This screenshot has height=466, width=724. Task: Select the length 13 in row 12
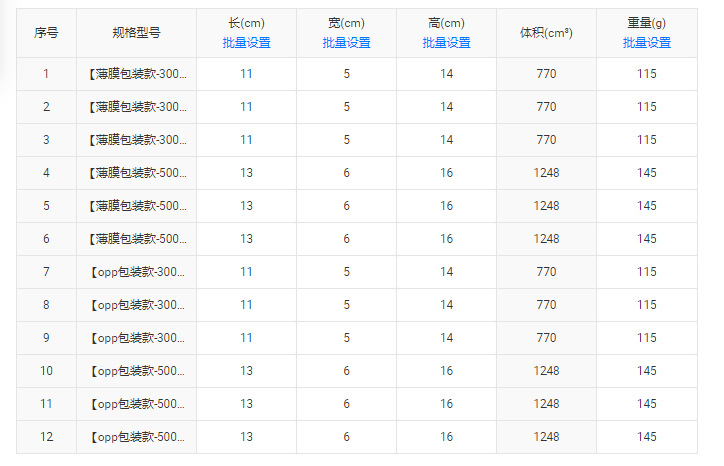[x=246, y=437]
